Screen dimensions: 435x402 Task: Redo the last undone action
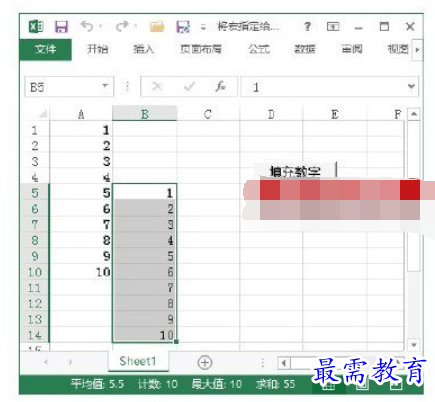[122, 26]
